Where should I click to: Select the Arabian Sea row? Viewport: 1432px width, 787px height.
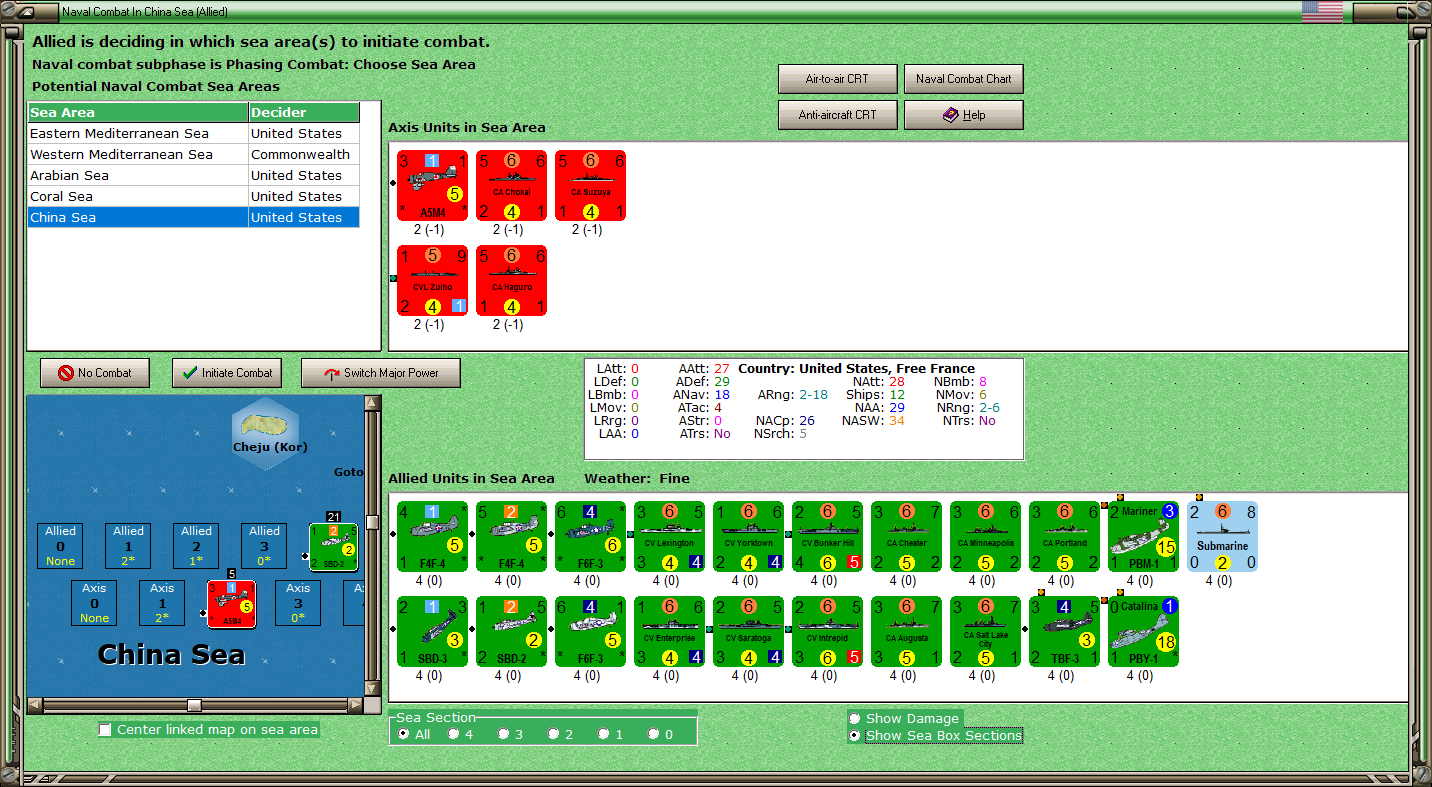[193, 175]
